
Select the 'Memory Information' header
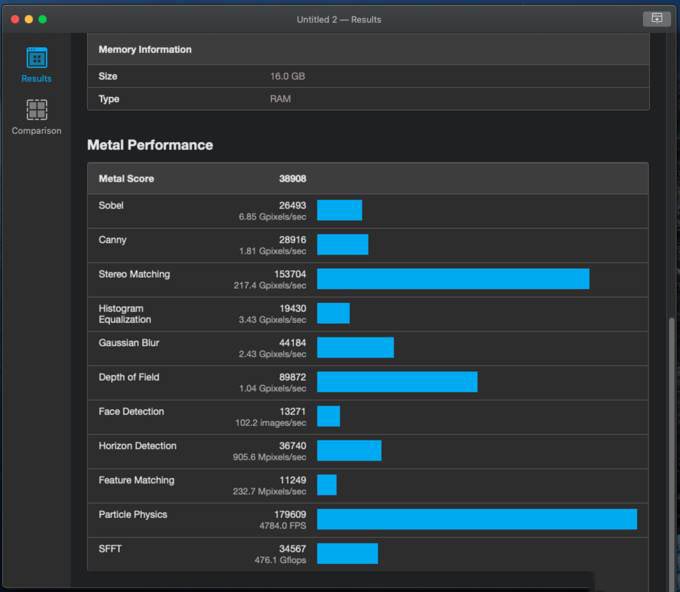[145, 49]
